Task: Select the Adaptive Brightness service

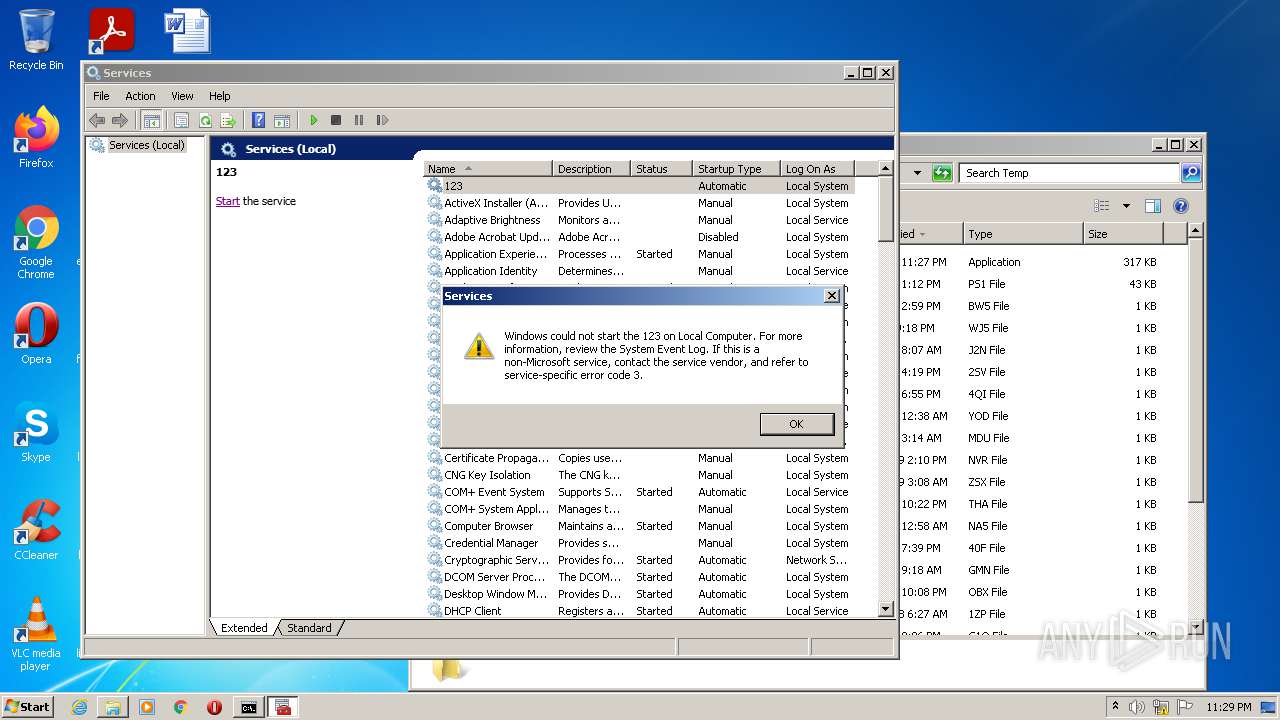Action: 640,220
